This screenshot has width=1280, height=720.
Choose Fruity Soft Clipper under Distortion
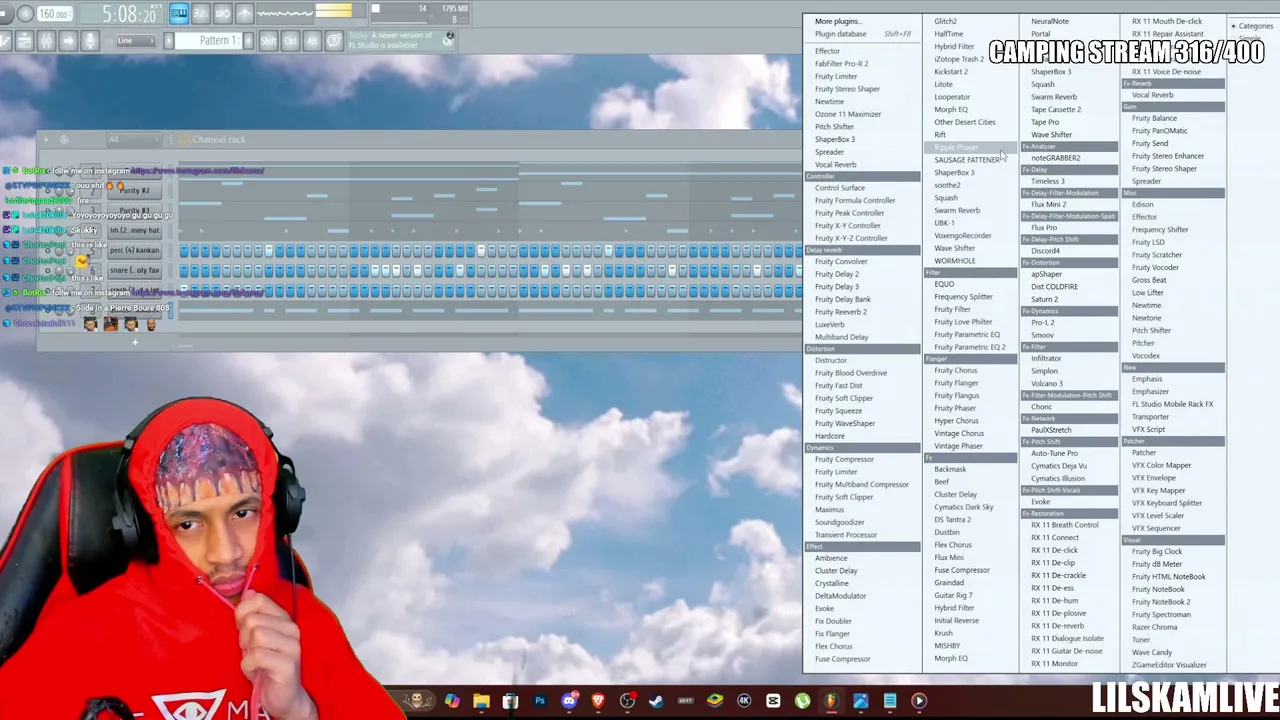pos(844,398)
